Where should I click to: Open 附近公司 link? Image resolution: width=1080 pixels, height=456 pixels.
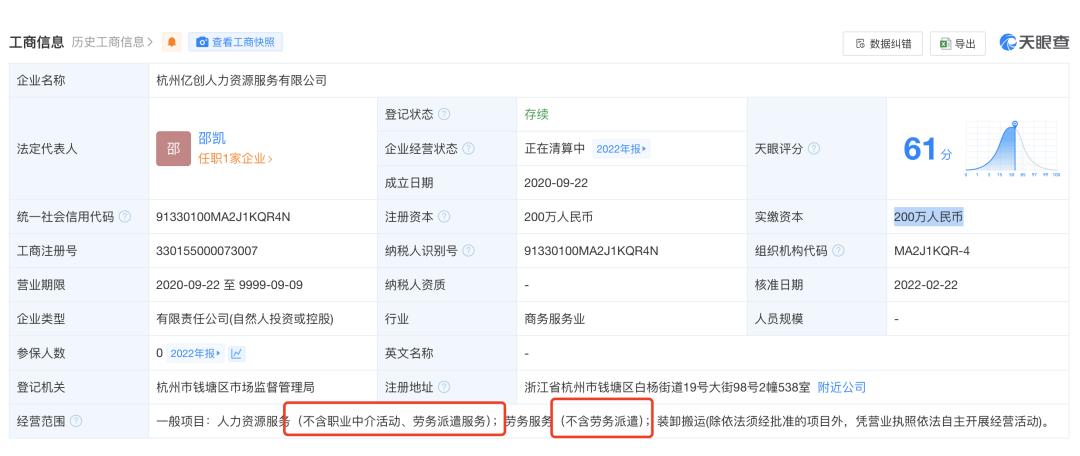coord(842,387)
